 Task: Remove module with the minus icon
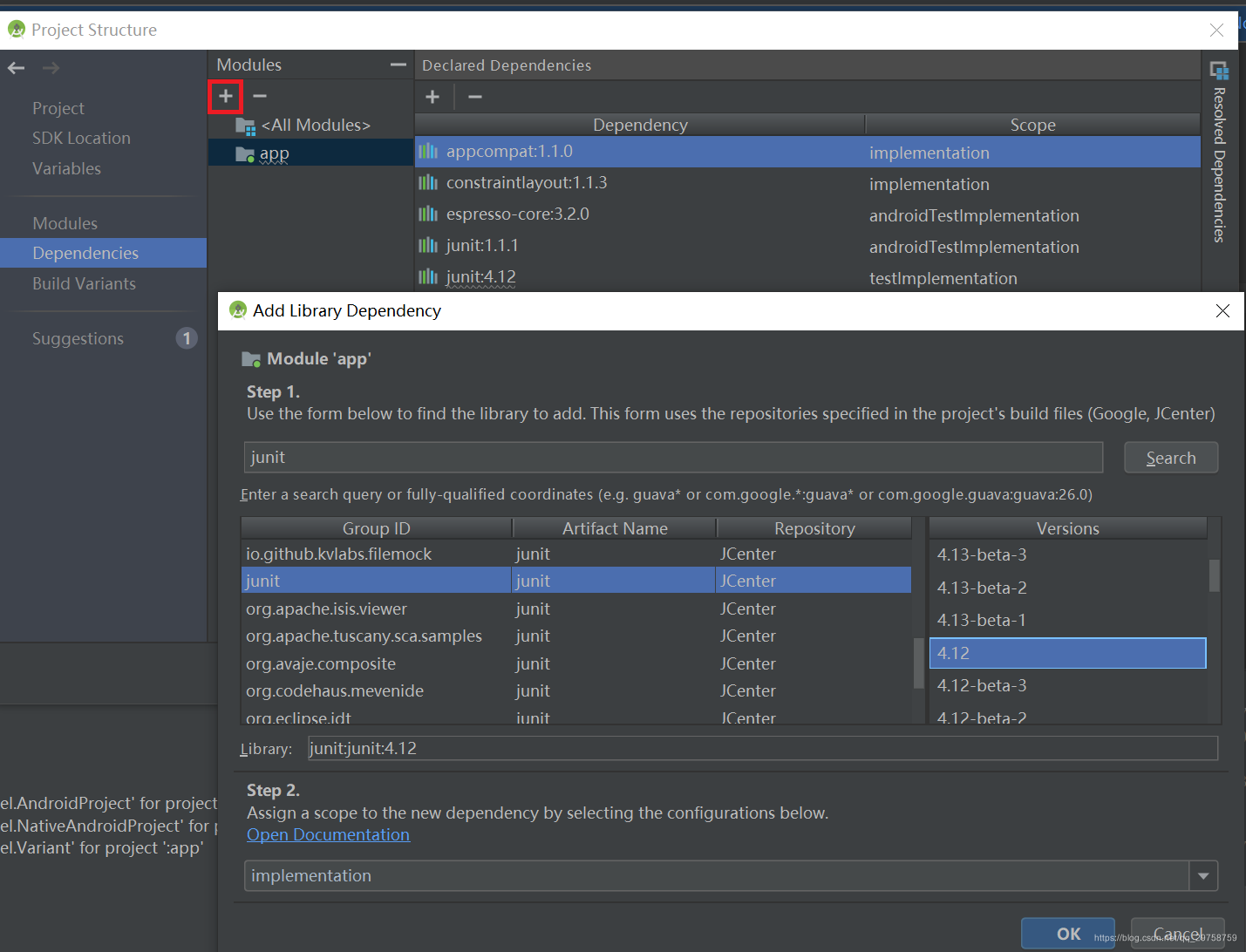click(x=260, y=96)
